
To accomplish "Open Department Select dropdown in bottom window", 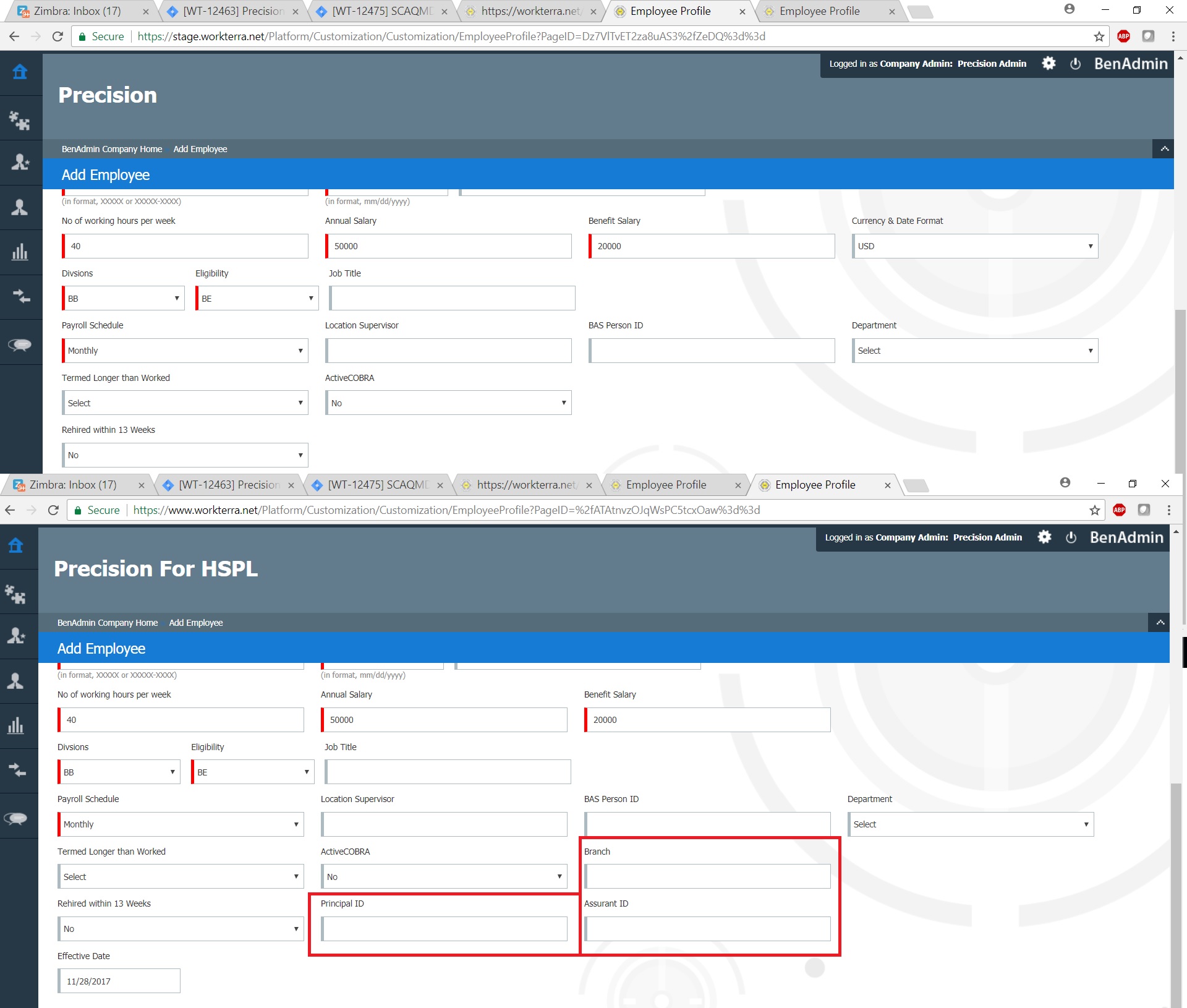I will coord(971,824).
